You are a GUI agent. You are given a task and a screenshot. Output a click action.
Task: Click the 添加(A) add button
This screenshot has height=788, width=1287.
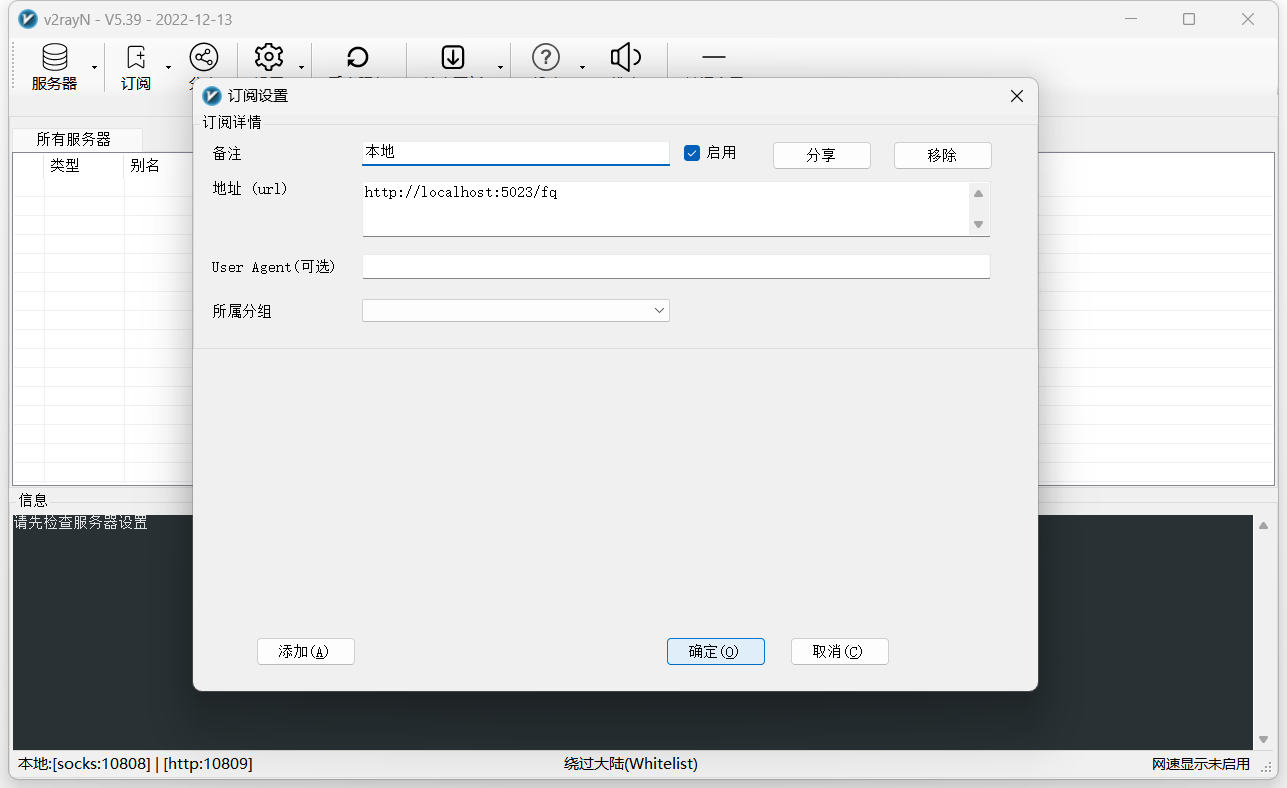pos(306,651)
